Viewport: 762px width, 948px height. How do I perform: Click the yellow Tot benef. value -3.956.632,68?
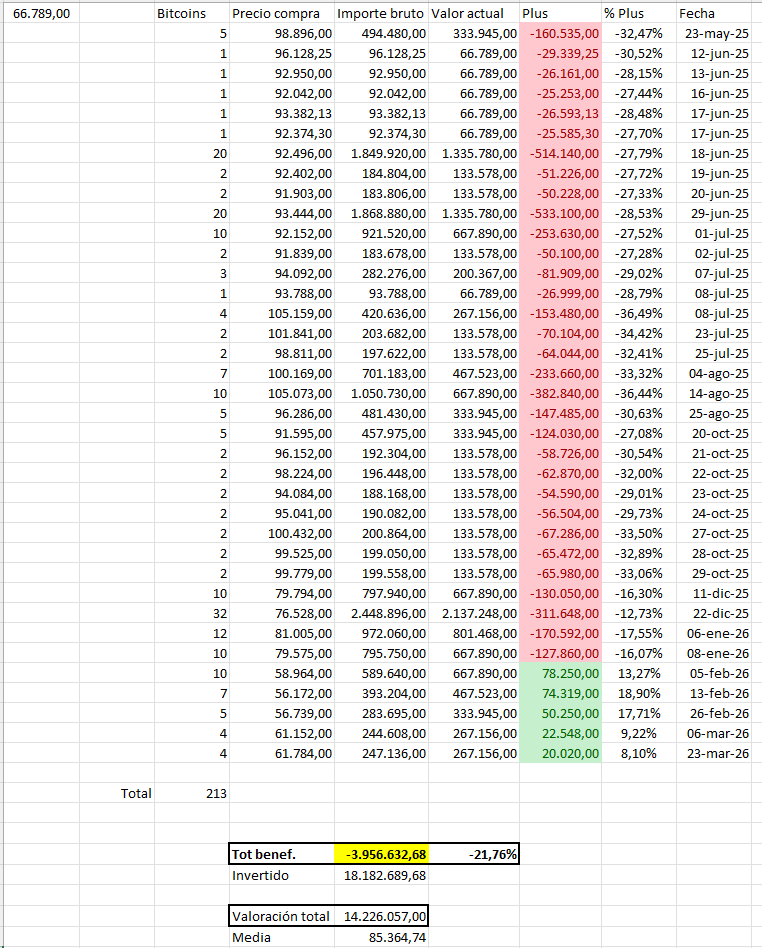[382, 854]
